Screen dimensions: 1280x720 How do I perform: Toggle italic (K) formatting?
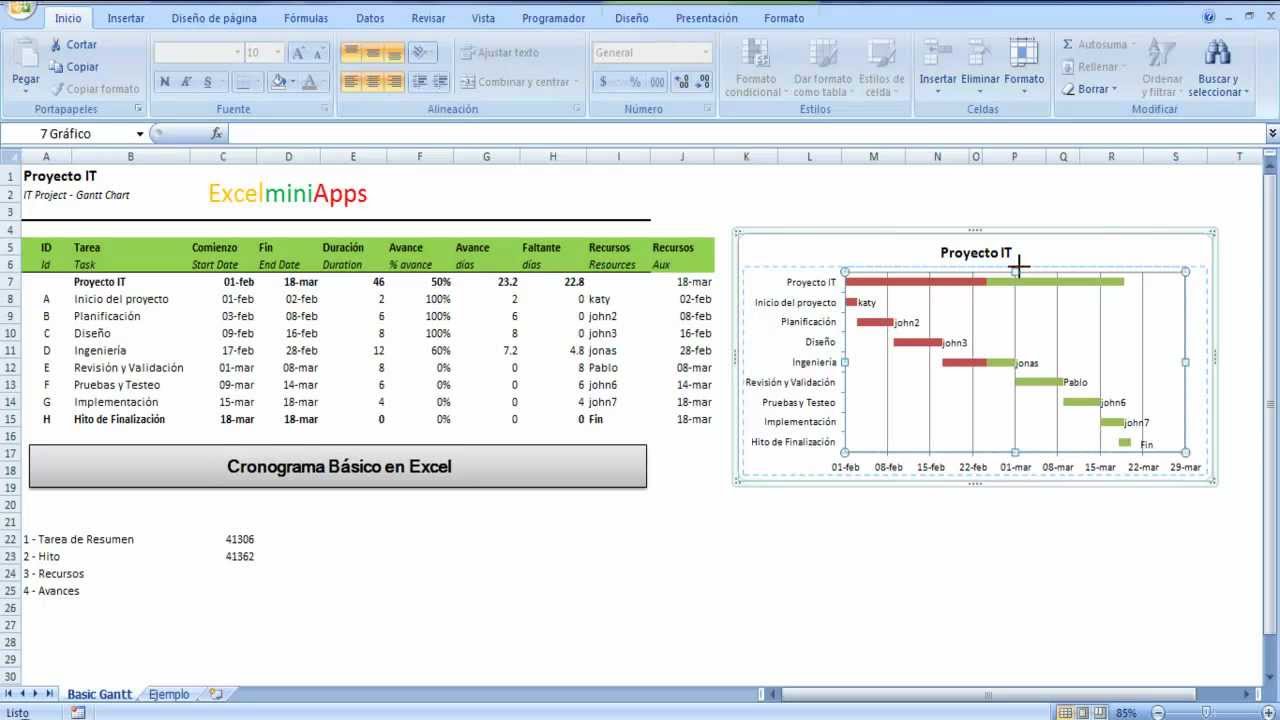pyautogui.click(x=186, y=82)
